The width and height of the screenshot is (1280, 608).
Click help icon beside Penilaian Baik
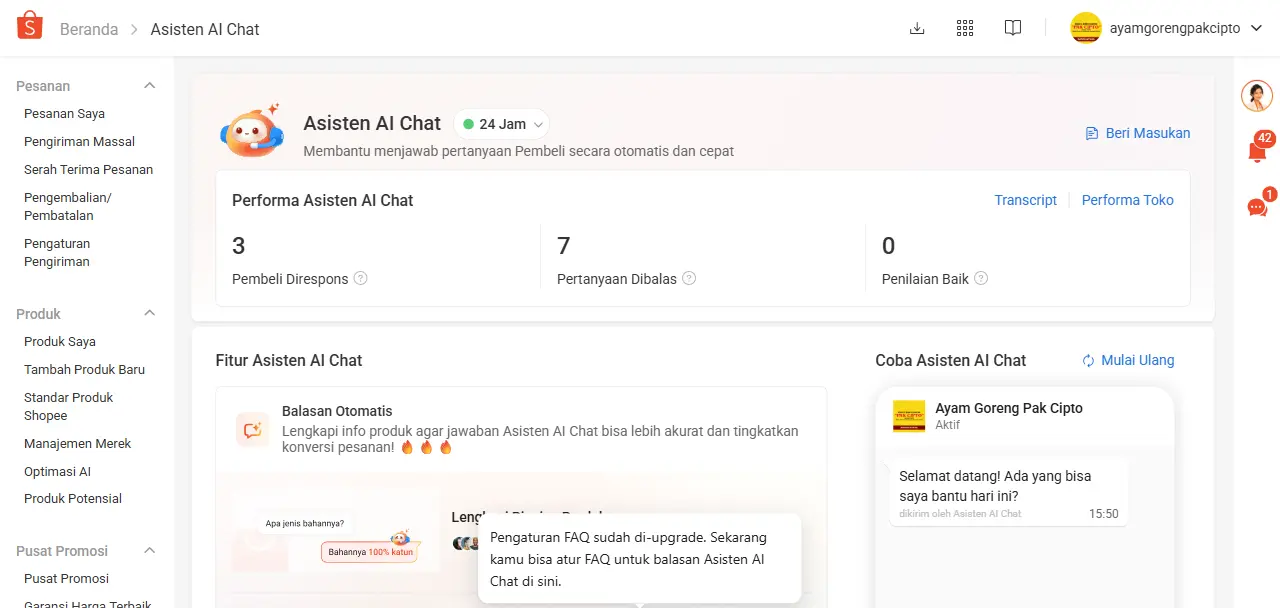point(981,278)
